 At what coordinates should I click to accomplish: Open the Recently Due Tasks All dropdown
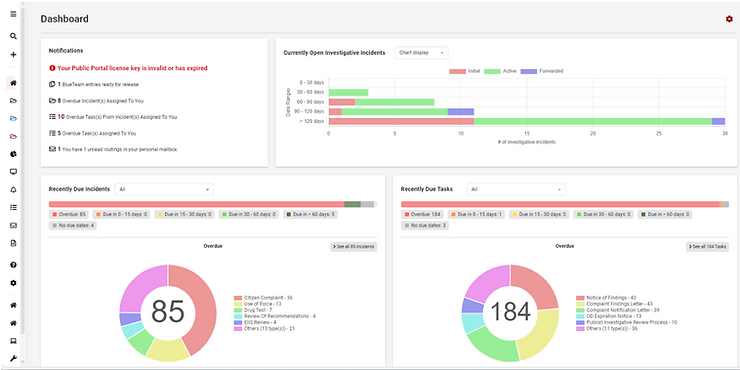516,189
